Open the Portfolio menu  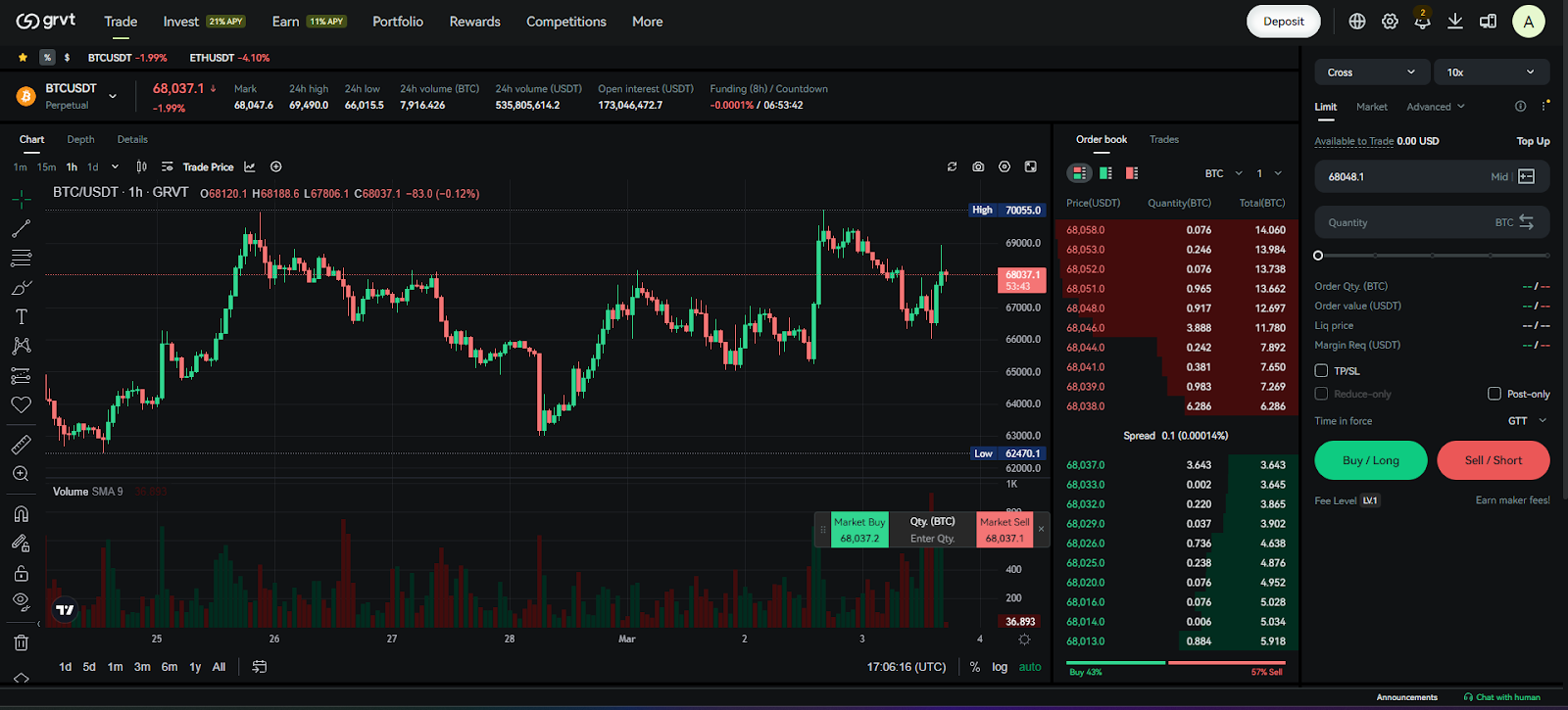pyautogui.click(x=398, y=22)
